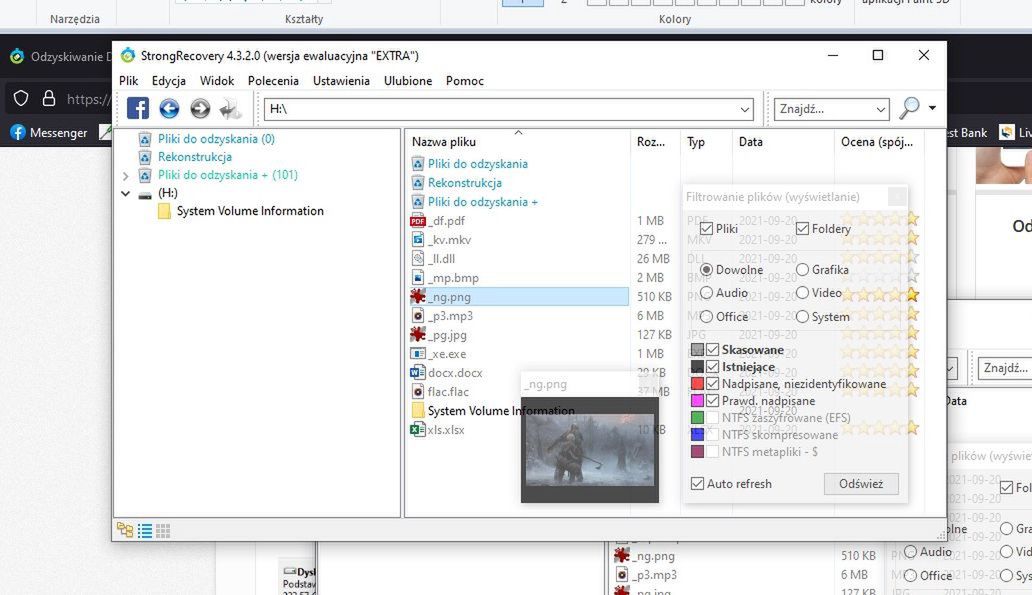Click the Odśwież button

[x=861, y=484]
